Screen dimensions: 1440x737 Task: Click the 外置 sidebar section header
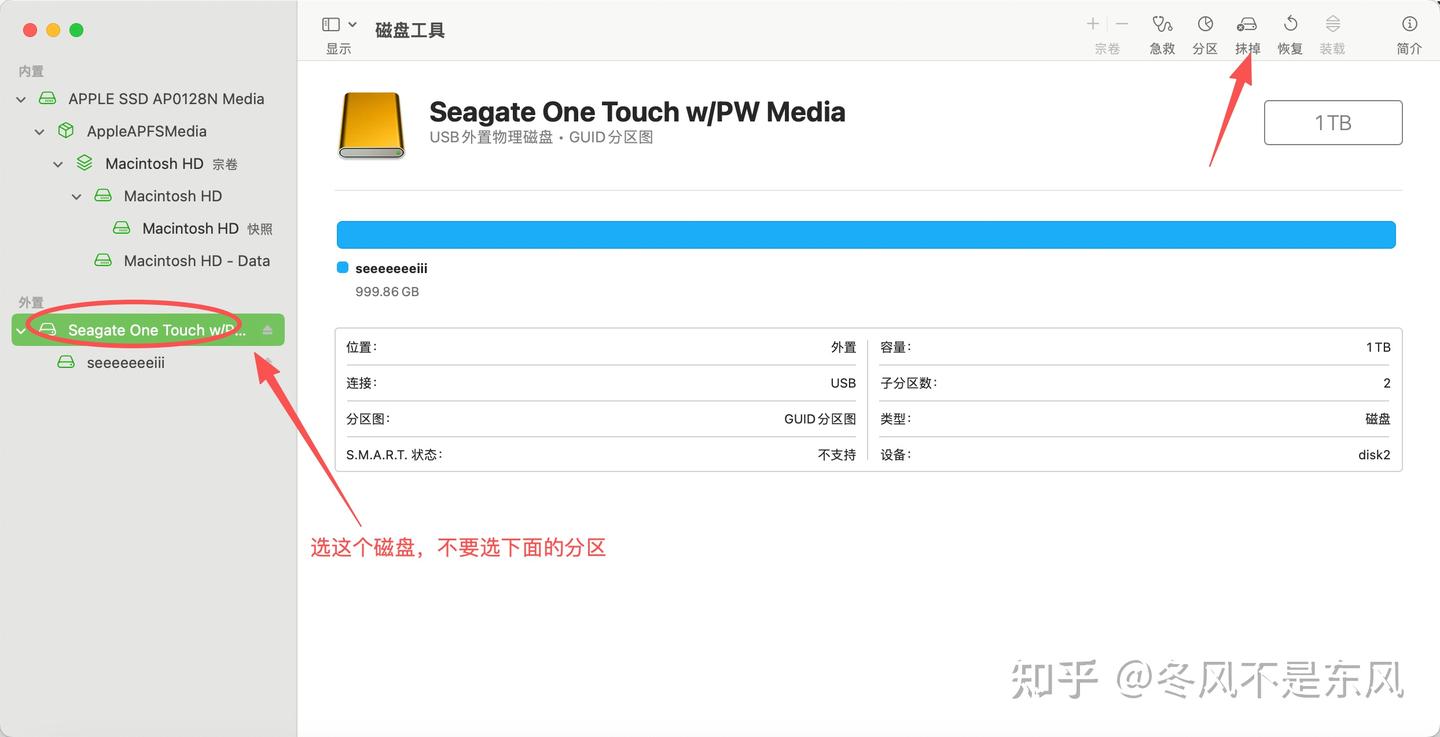click(31, 302)
